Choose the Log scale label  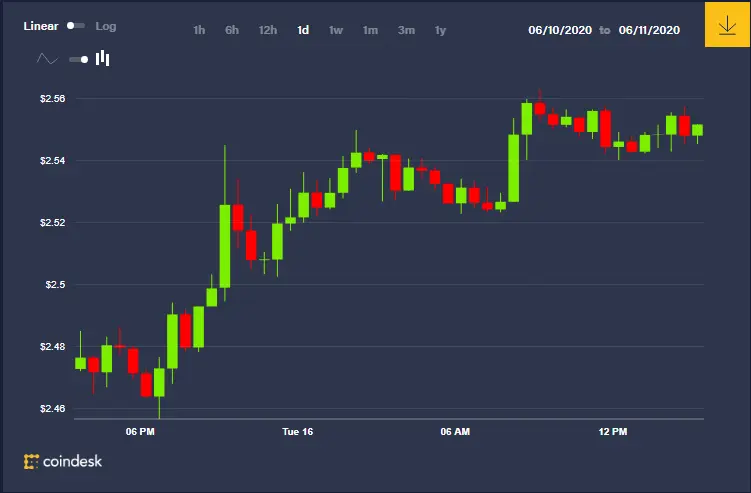tap(106, 26)
